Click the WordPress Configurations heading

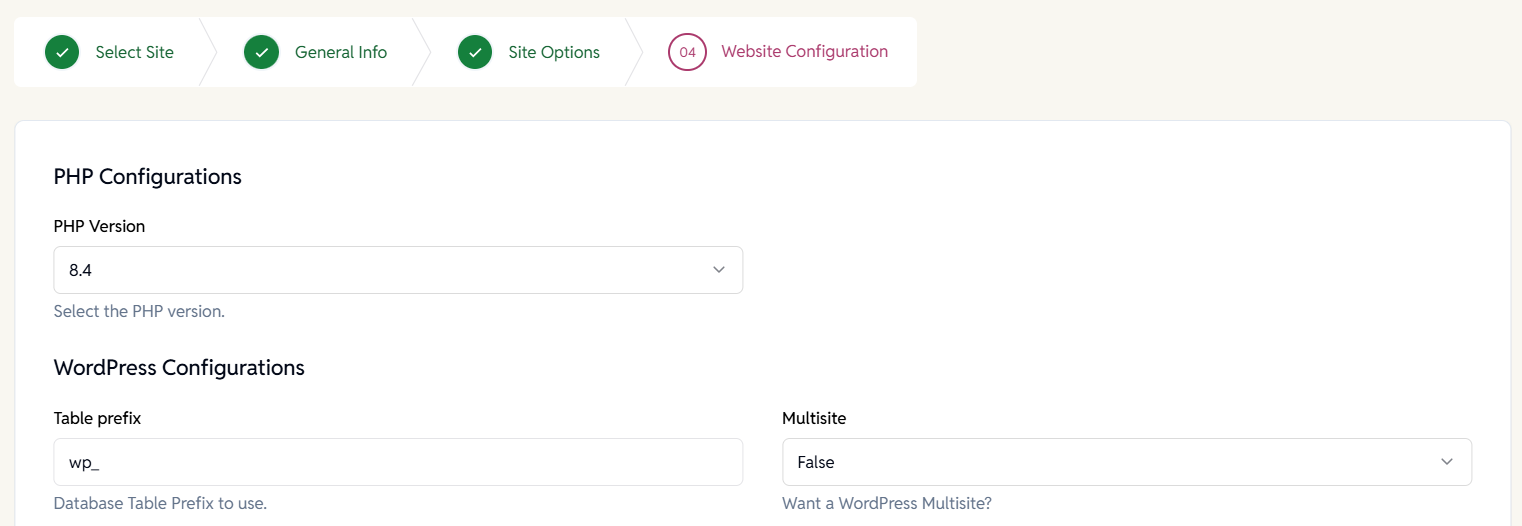(x=179, y=367)
